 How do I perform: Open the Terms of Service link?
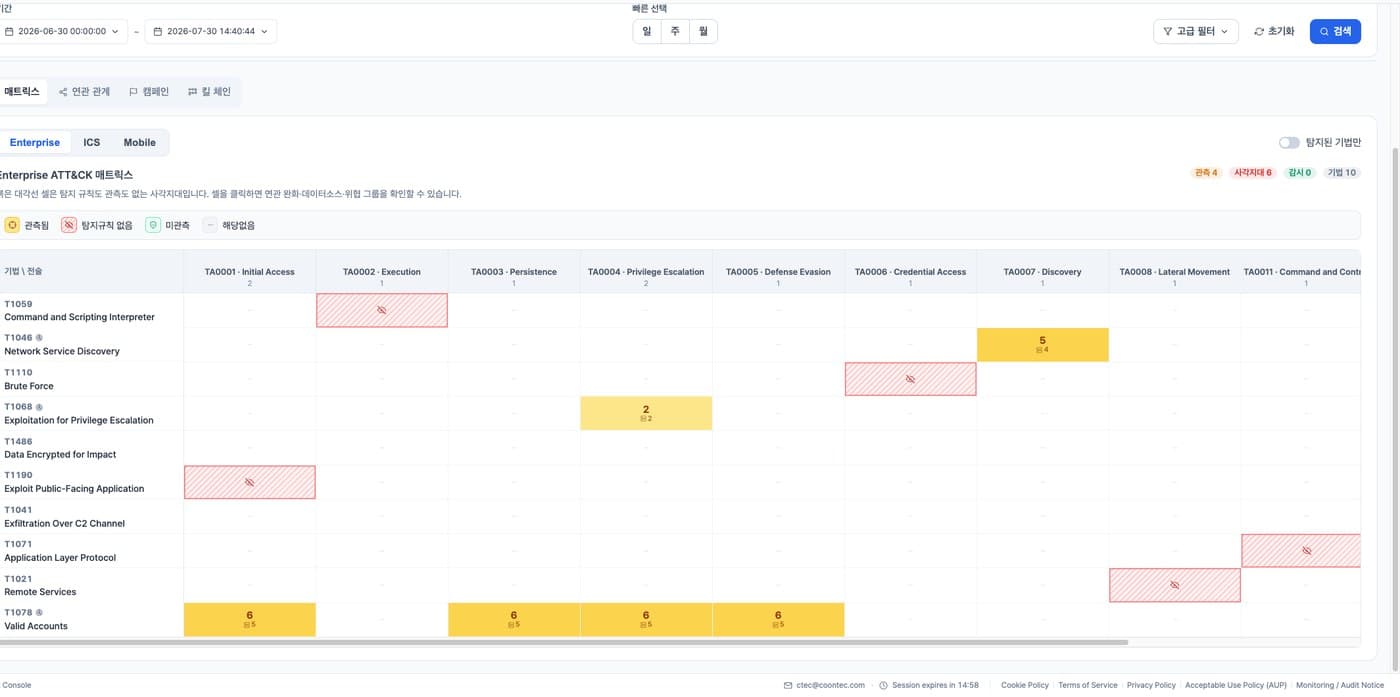[x=1087, y=685]
